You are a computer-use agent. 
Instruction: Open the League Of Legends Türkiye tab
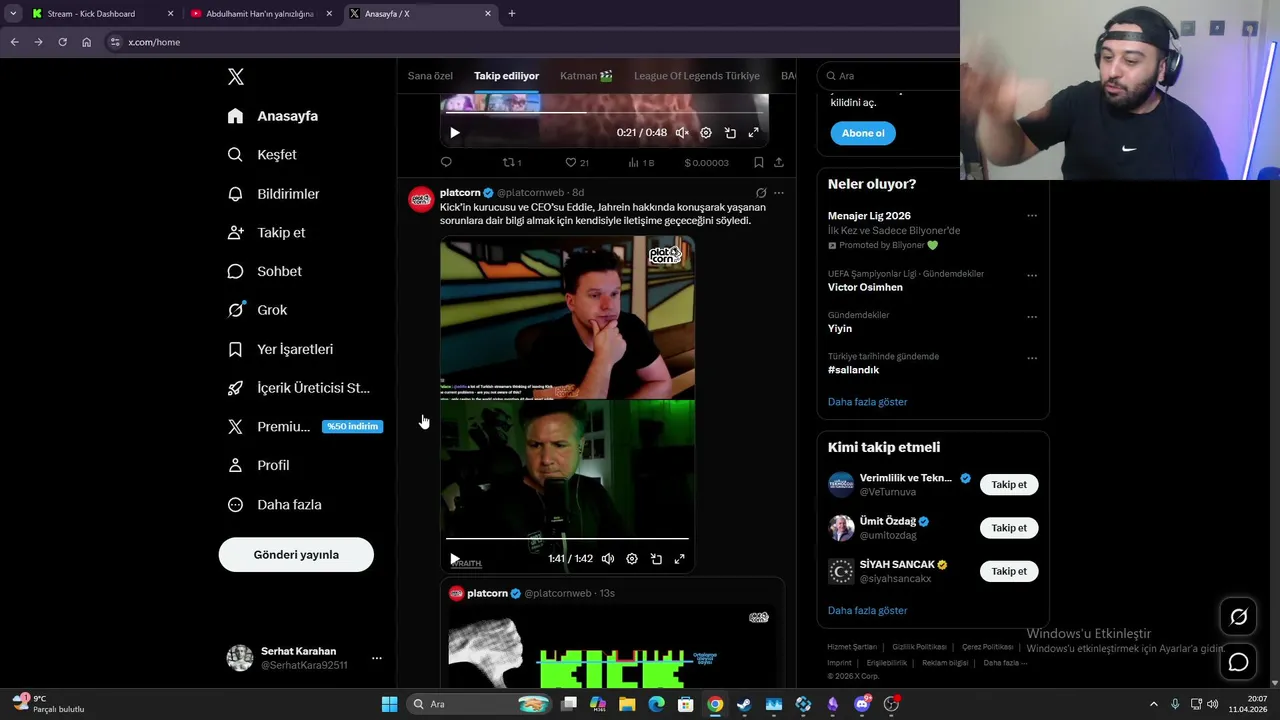point(697,76)
